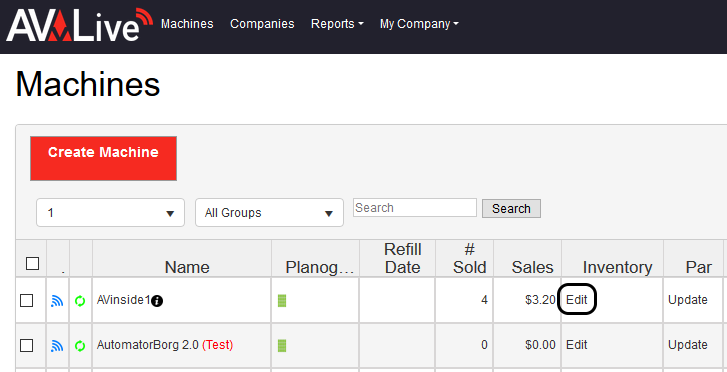Click Update par link for AutomatorBorg 2.0

point(688,345)
